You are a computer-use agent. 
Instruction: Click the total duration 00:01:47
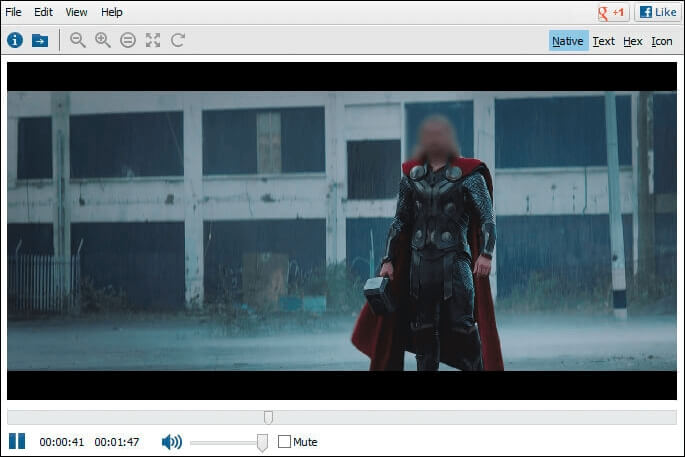tap(117, 442)
